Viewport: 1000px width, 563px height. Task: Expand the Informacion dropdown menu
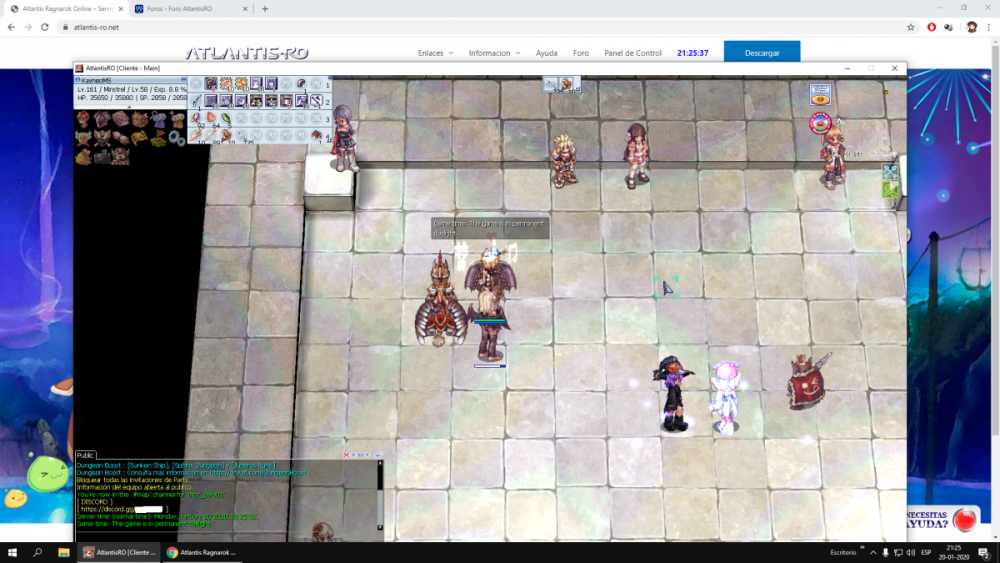tap(494, 53)
